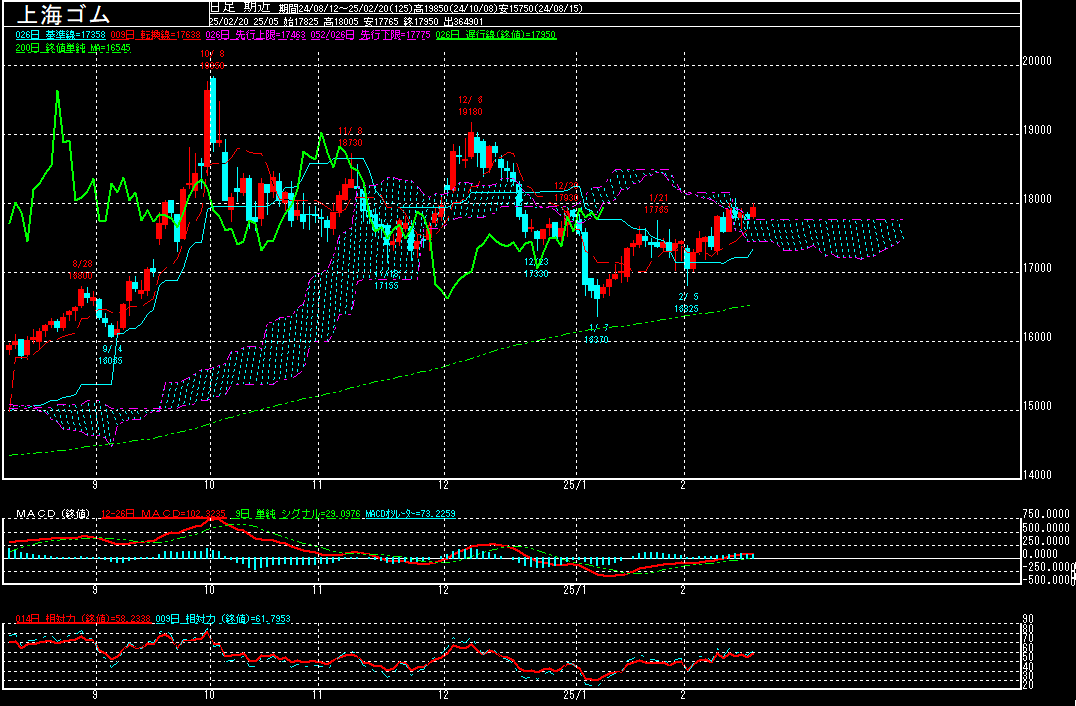
Task: Click the 19000 price axis label
Action: click(1037, 130)
